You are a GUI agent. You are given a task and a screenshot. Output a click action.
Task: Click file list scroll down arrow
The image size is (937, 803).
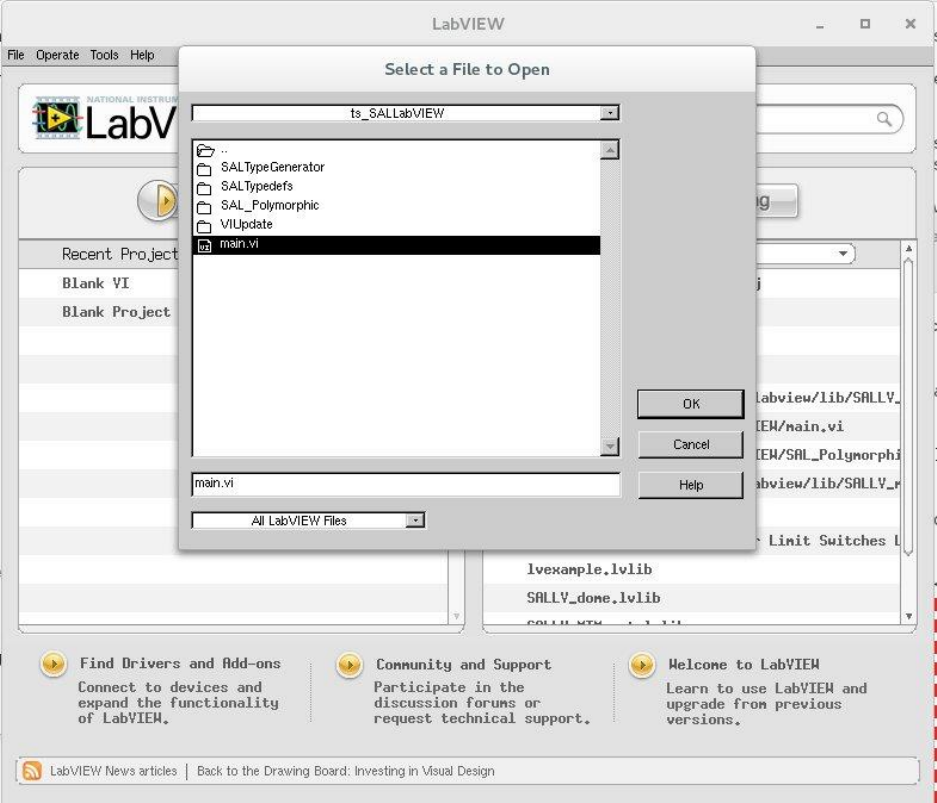[x=610, y=446]
